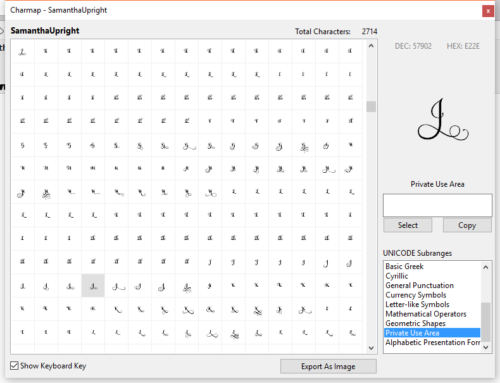This screenshot has height=383, width=500.
Task: Click the Select button
Action: (x=408, y=225)
